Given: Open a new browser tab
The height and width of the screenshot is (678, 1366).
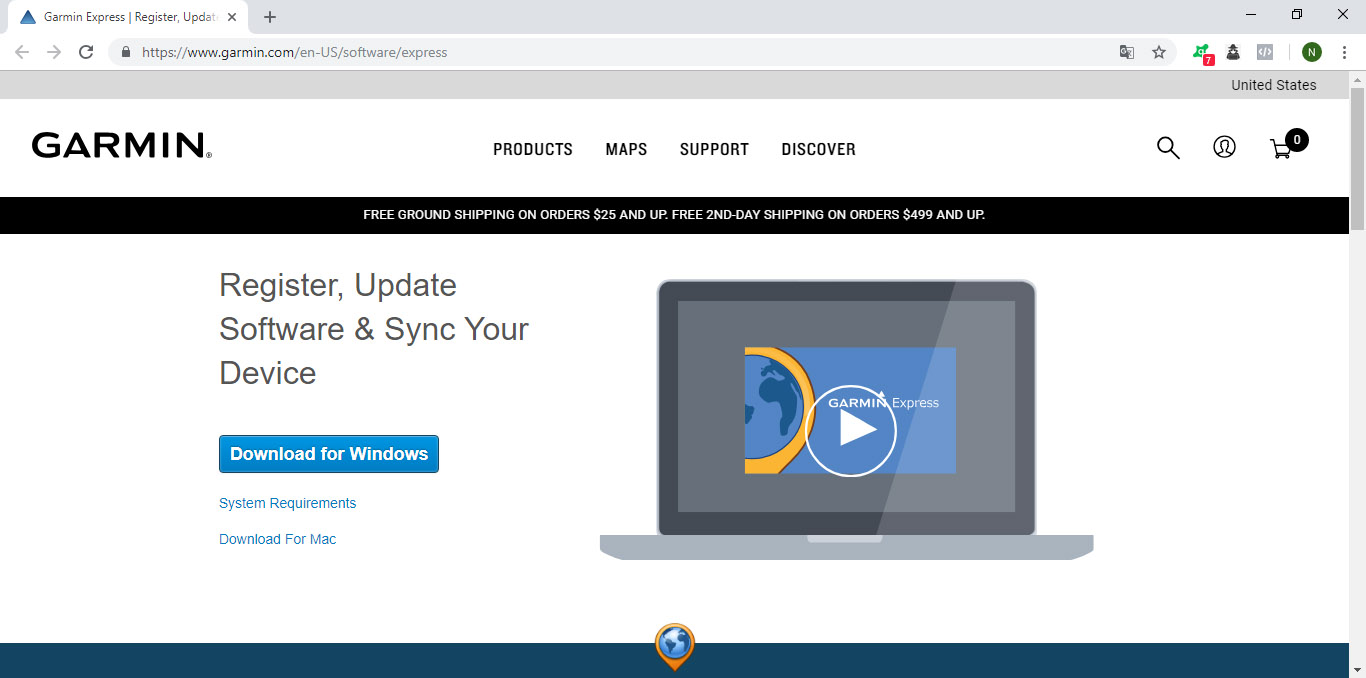Looking at the screenshot, I should (x=270, y=17).
